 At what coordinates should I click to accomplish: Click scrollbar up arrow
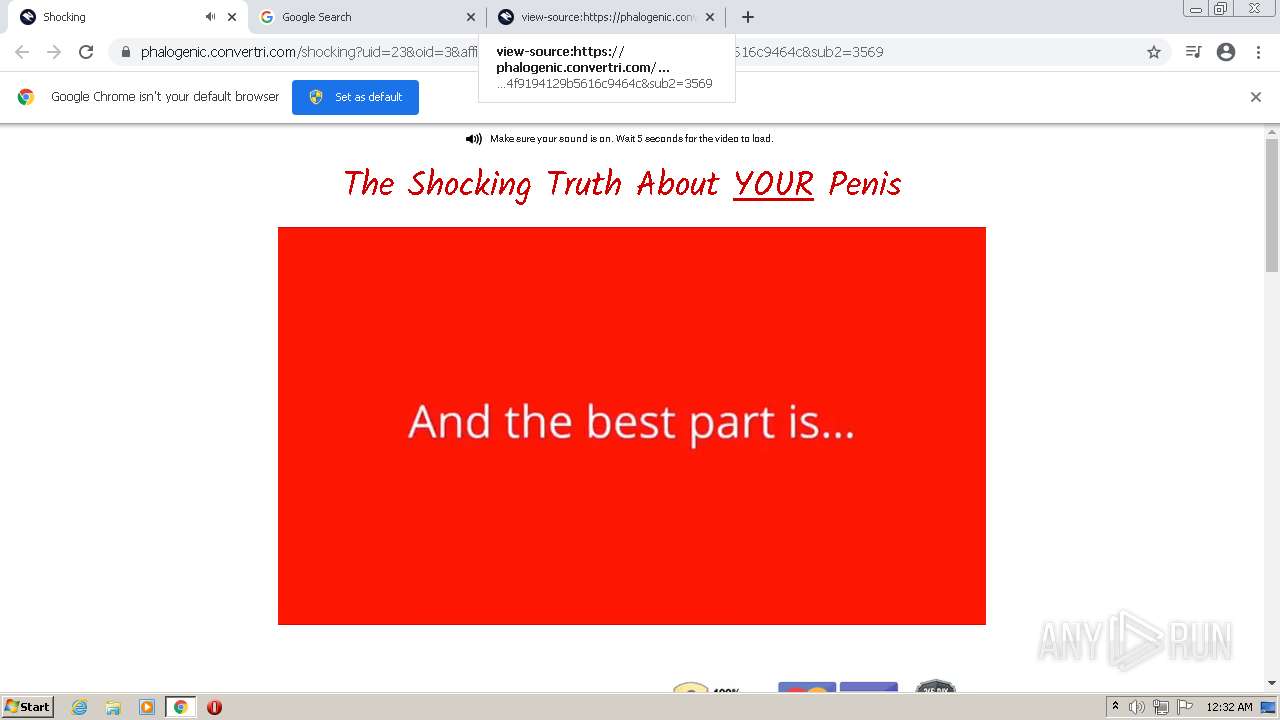(1272, 131)
